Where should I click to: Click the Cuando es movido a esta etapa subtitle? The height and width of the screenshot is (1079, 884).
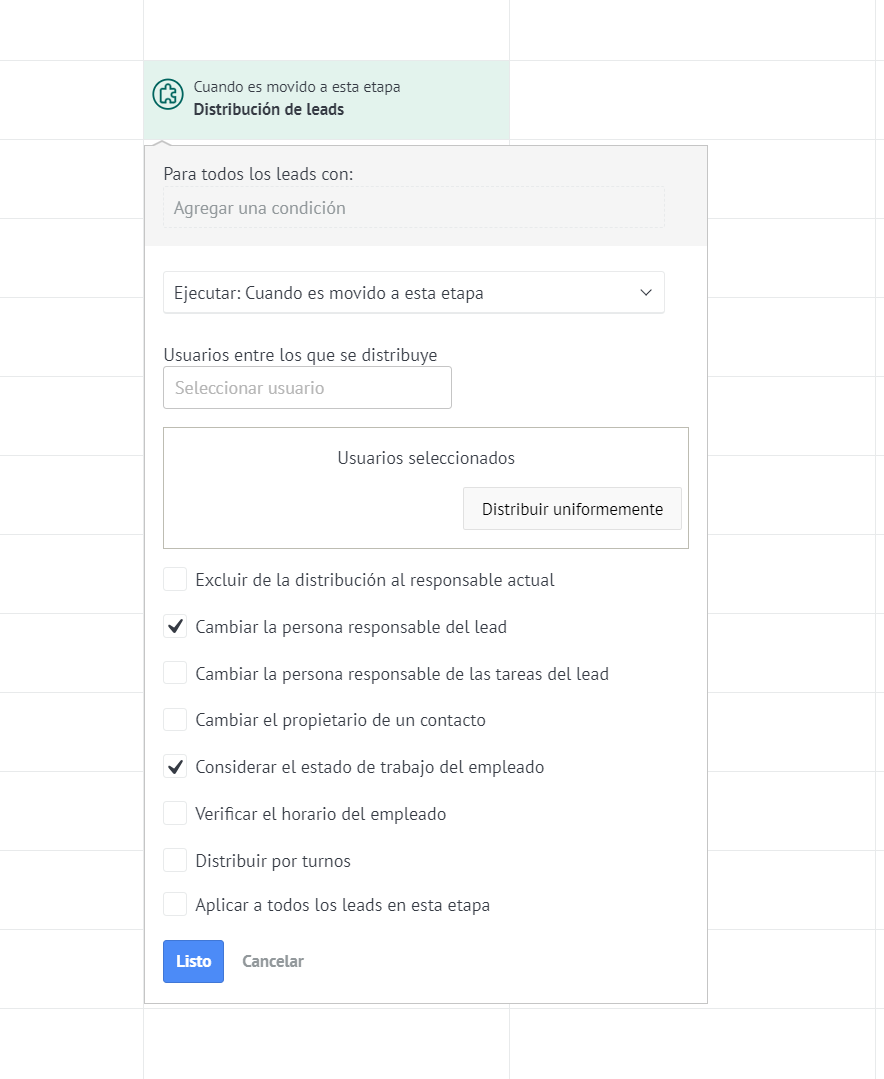tap(296, 87)
